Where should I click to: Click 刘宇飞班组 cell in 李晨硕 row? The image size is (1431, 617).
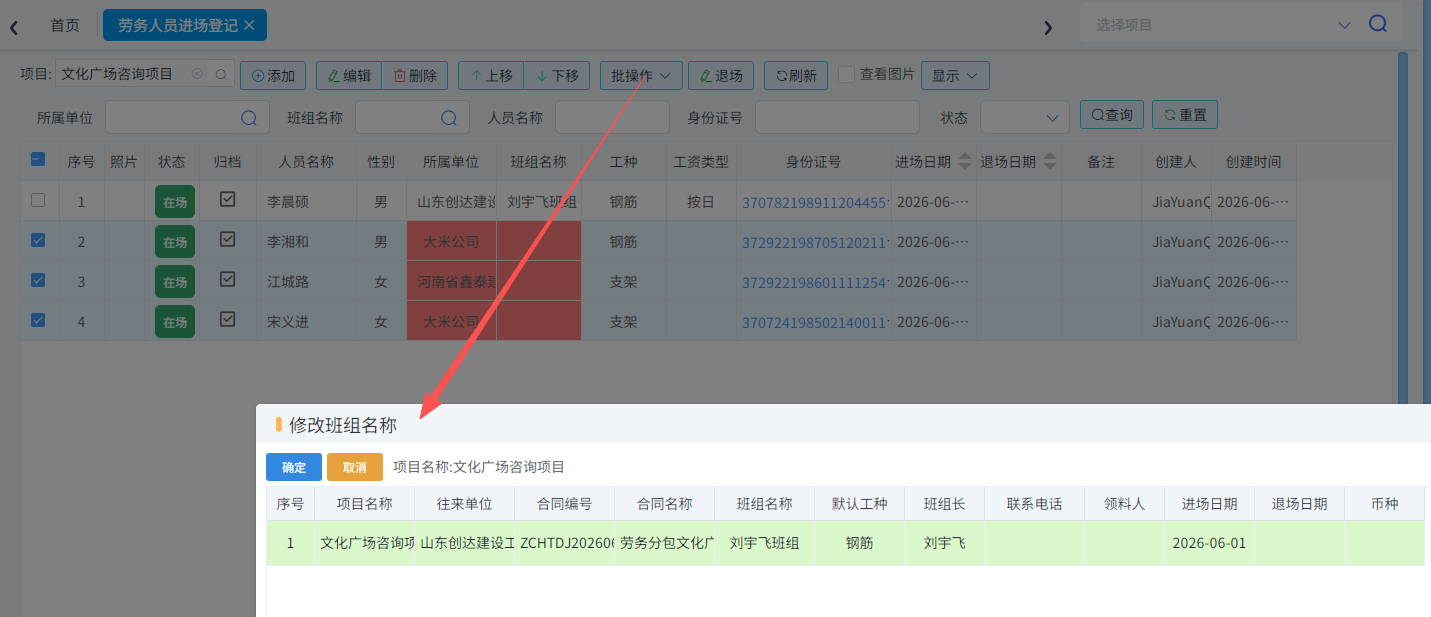540,202
